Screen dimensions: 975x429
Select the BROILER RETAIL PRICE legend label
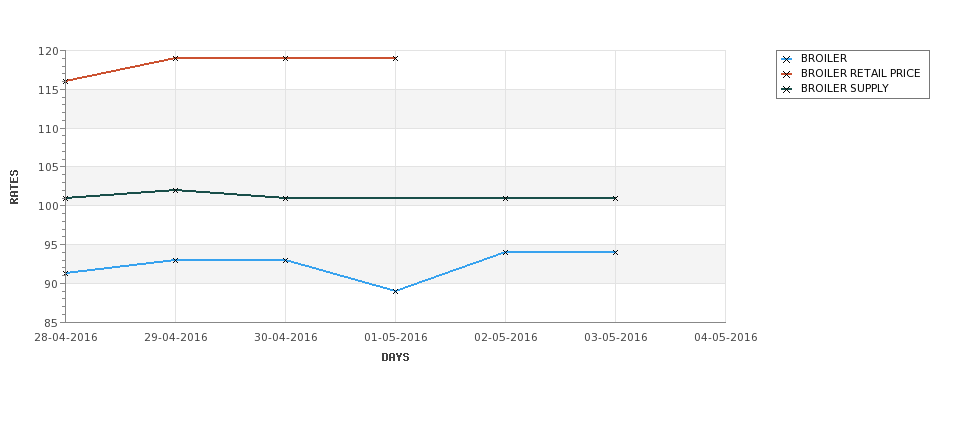point(861,73)
